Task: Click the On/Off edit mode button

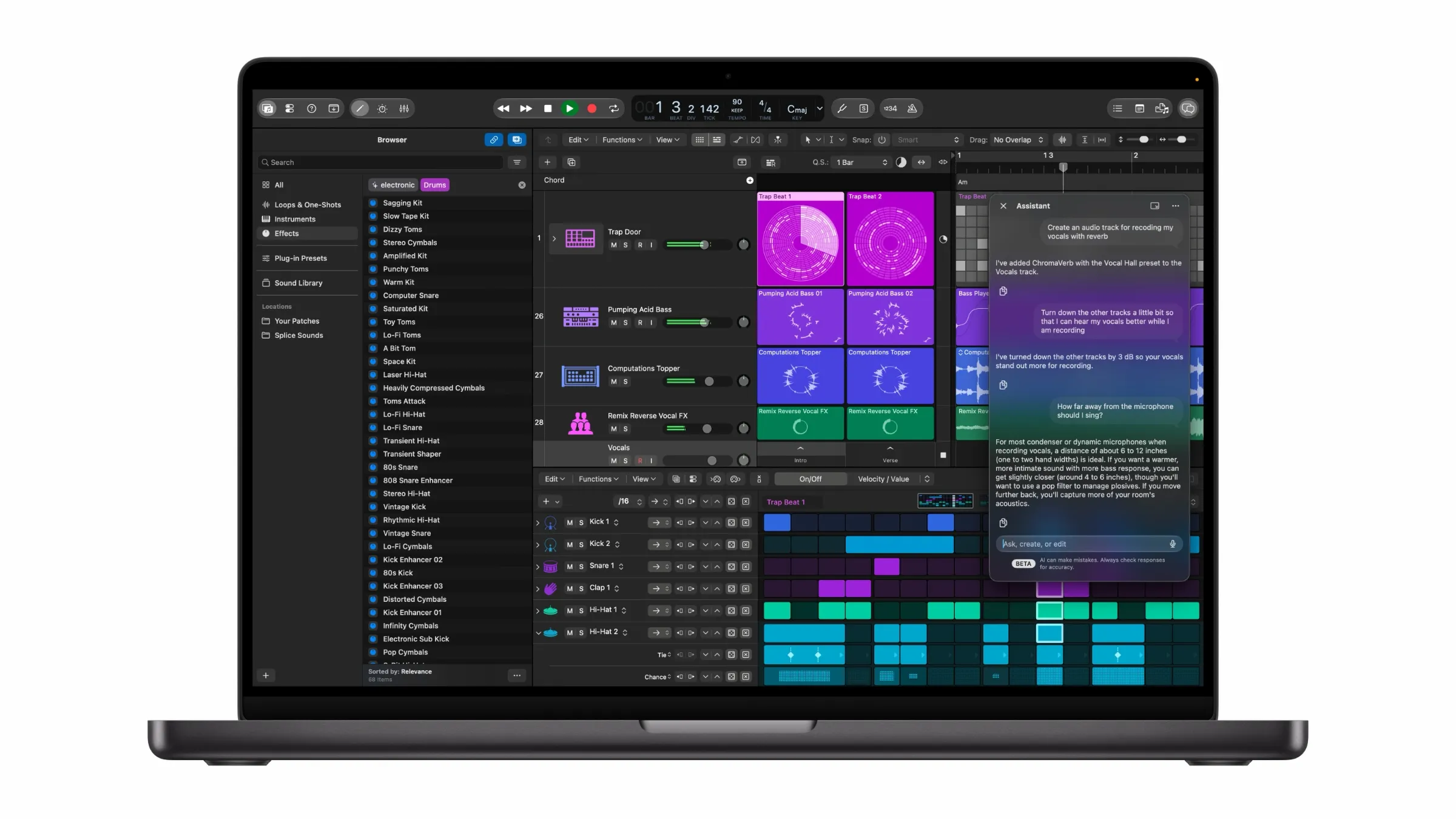Action: click(810, 479)
